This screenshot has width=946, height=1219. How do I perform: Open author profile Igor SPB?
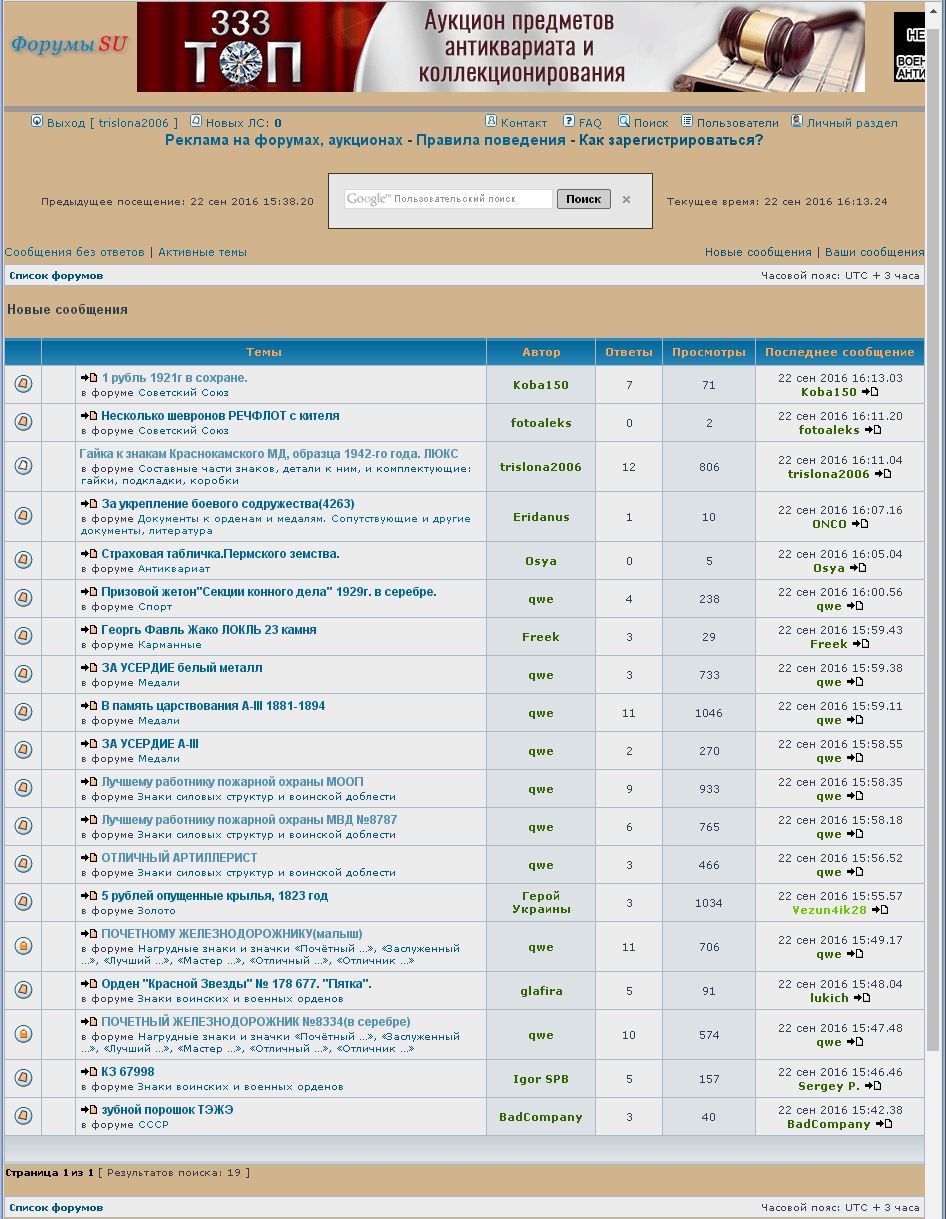540,1079
